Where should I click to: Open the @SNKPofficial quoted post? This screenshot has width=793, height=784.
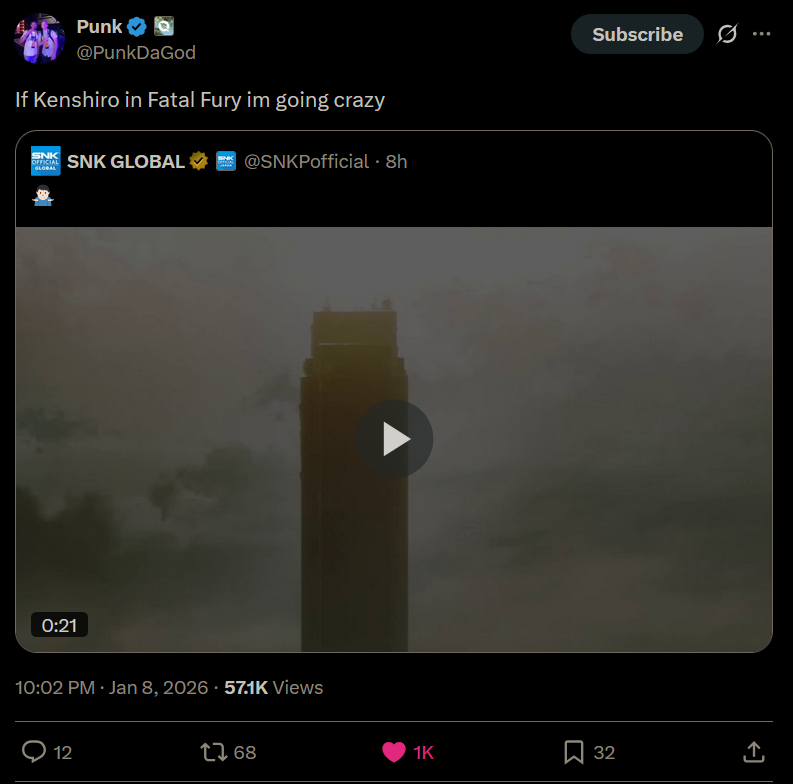click(x=394, y=180)
